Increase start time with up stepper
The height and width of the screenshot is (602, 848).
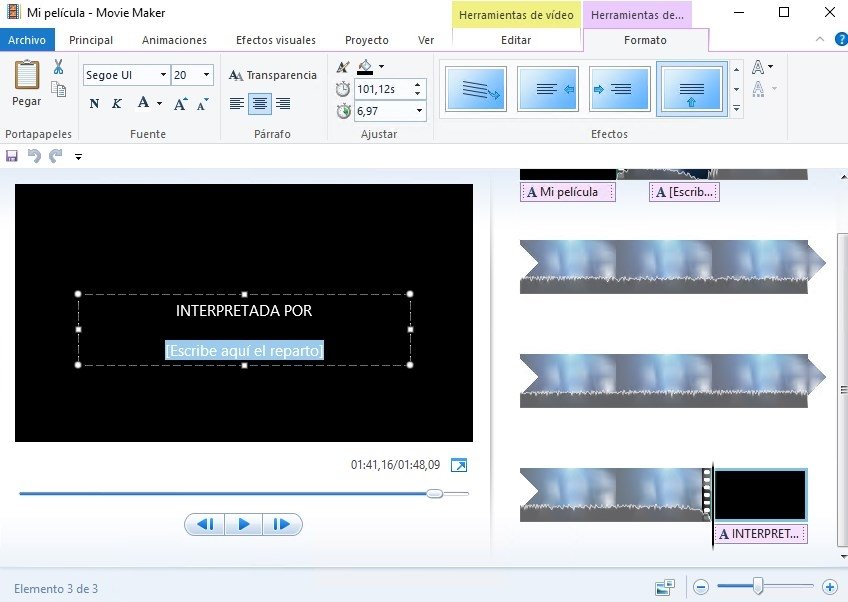[418, 85]
